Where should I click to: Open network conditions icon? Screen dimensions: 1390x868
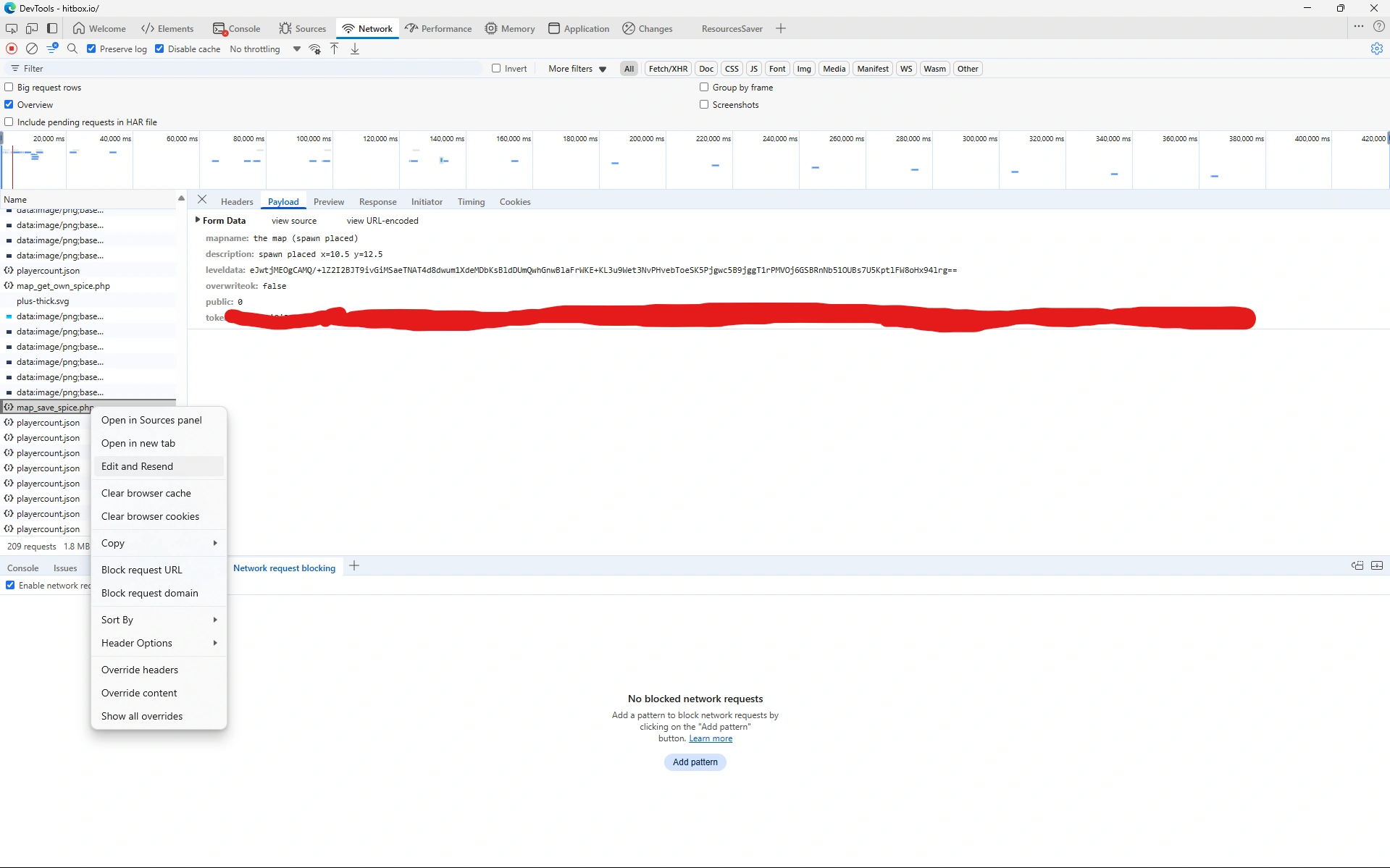315,49
